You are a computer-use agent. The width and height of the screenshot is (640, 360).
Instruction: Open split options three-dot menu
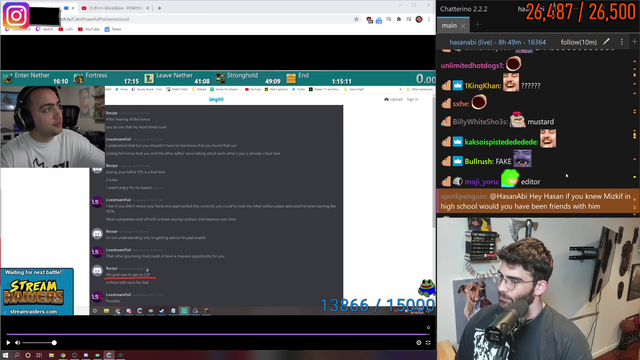(x=622, y=42)
